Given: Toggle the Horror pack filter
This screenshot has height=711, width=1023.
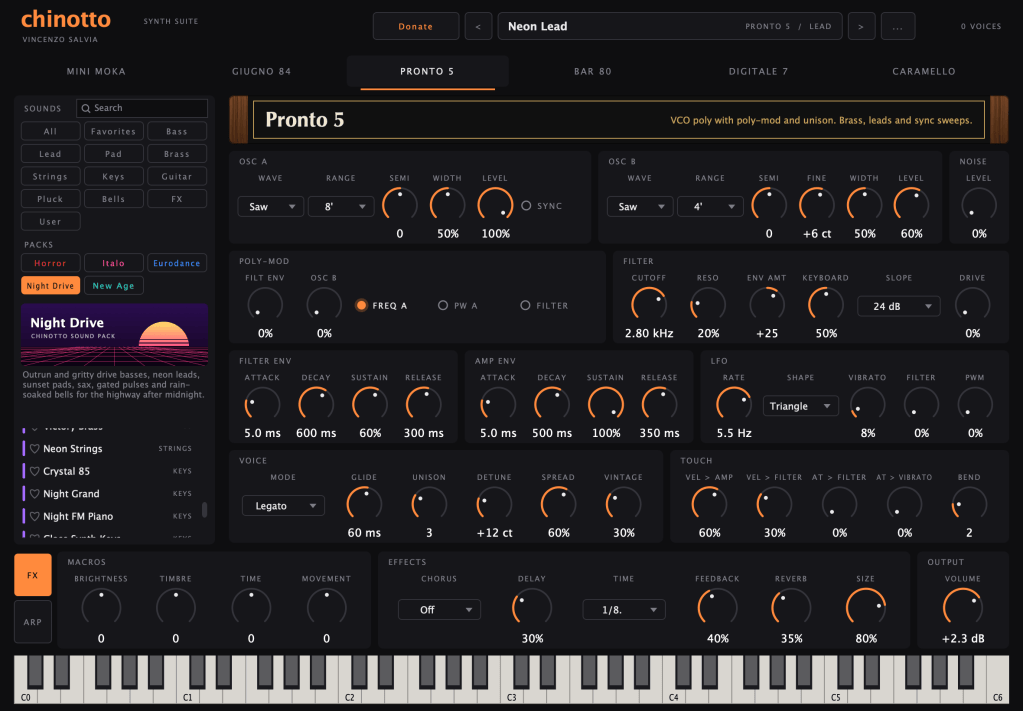Looking at the screenshot, I should tap(50, 263).
